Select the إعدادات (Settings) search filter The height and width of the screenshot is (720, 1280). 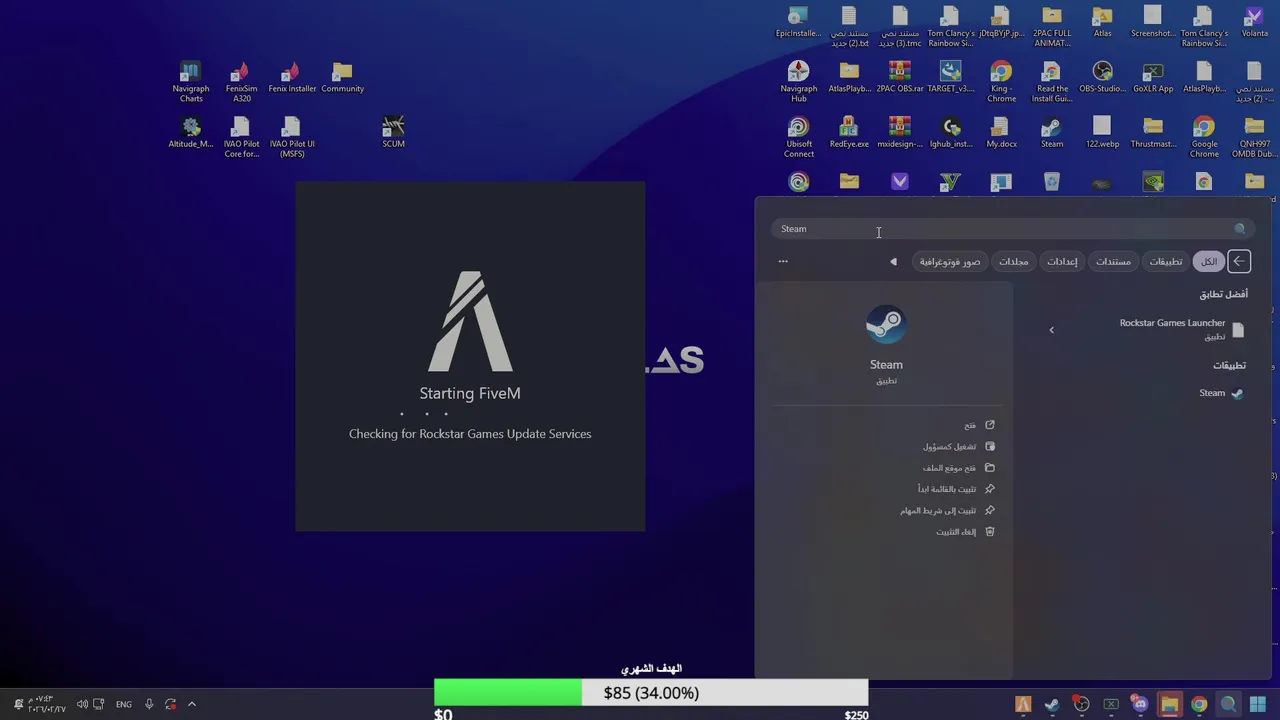[x=1062, y=261]
